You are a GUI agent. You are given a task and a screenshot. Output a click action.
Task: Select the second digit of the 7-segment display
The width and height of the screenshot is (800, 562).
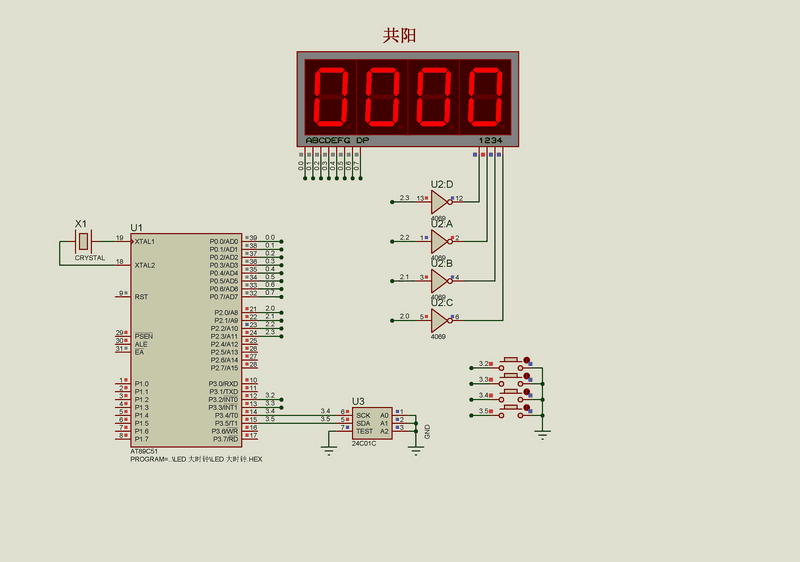(382, 97)
